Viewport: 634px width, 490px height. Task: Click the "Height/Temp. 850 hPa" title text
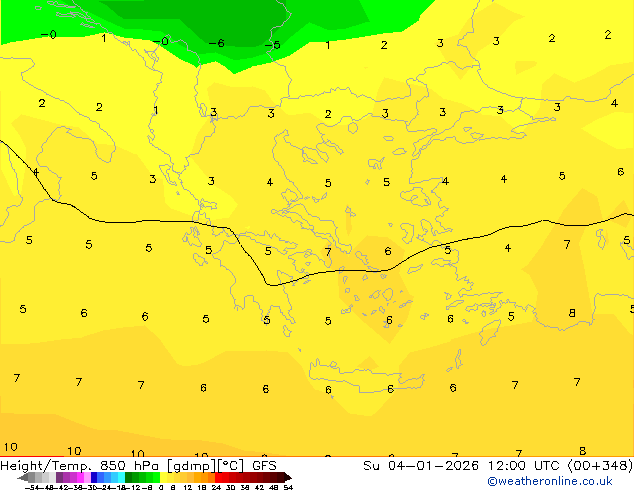(x=79, y=466)
